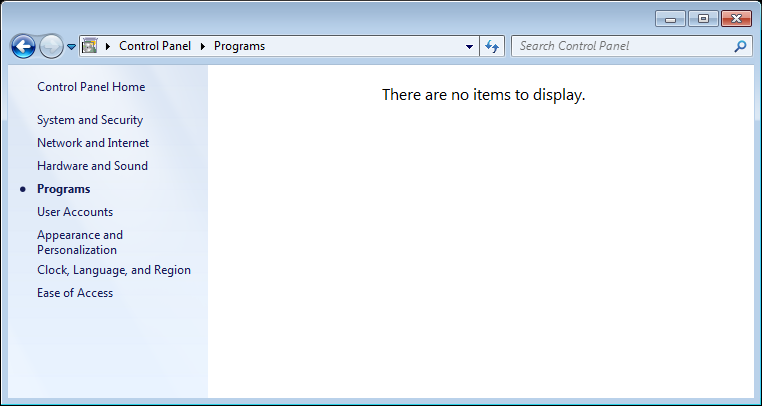Screen dimensions: 762x406
Task: Minimize the Control Panel window
Action: click(x=671, y=18)
